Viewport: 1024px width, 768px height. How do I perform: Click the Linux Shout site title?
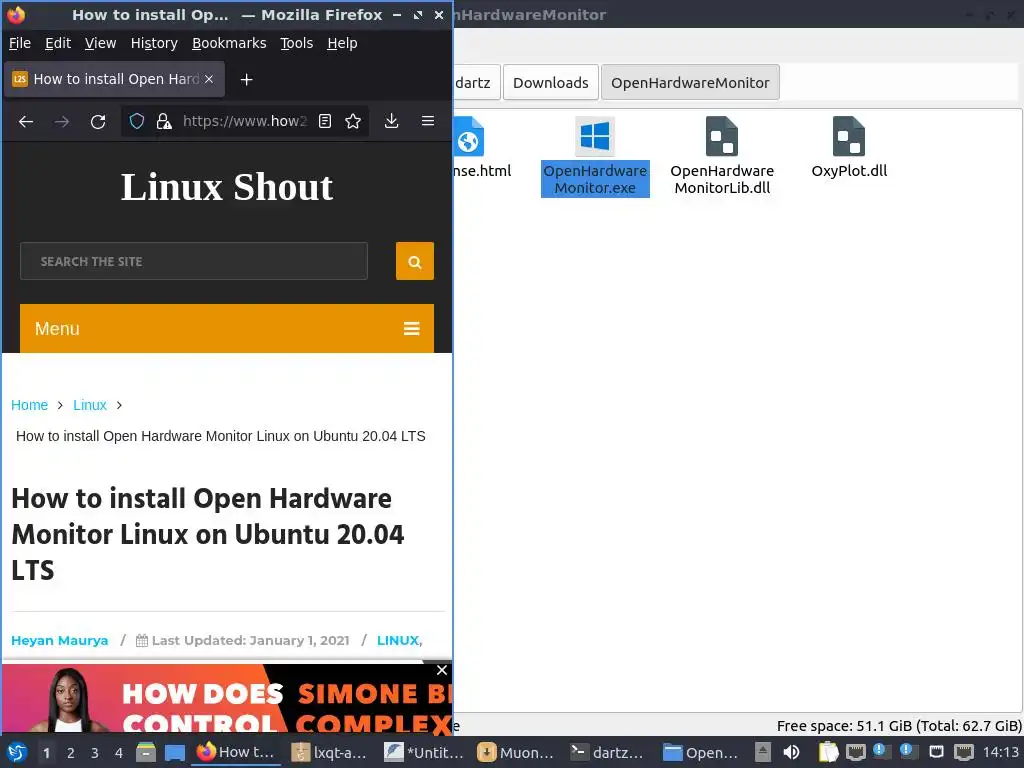click(x=227, y=187)
